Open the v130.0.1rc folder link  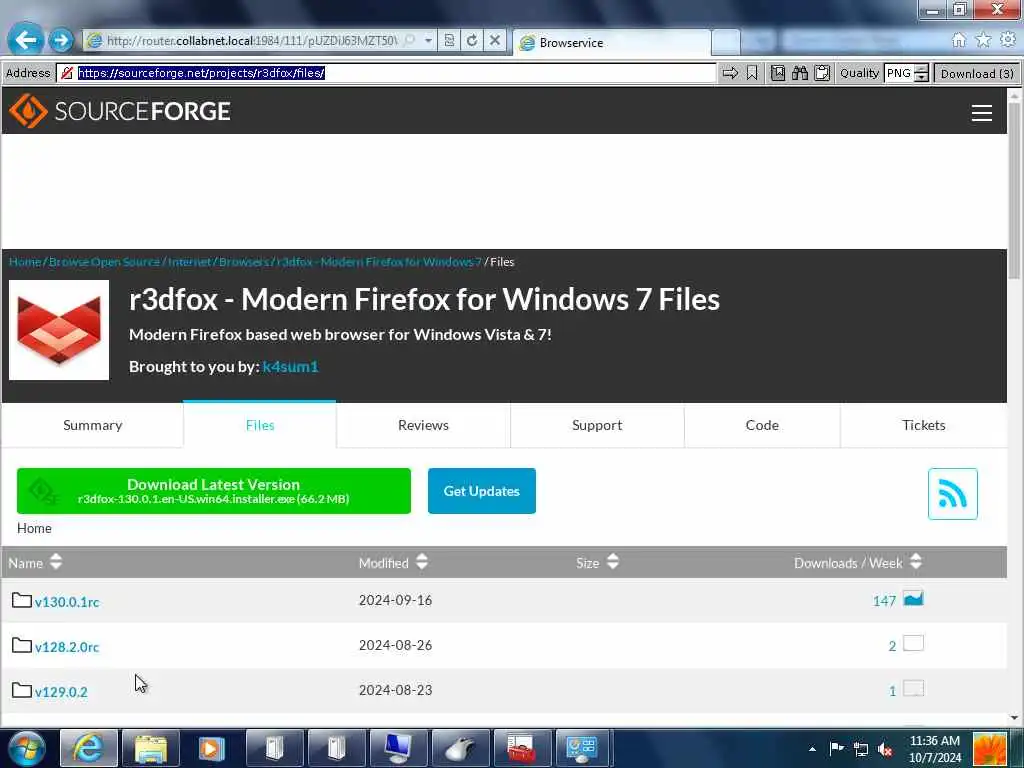point(67,602)
